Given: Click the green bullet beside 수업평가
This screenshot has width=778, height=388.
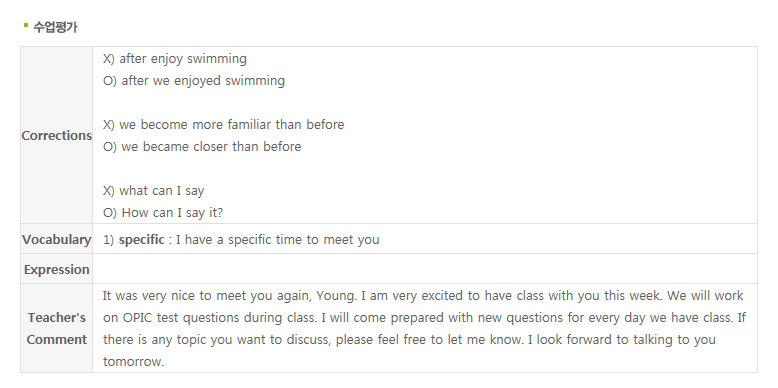Looking at the screenshot, I should (x=26, y=25).
